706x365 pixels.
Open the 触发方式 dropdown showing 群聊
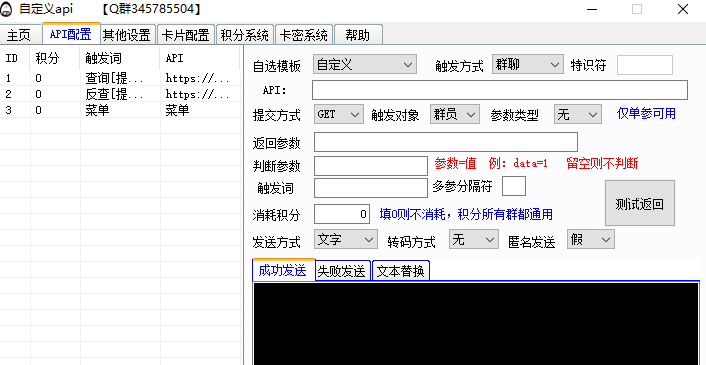527,64
